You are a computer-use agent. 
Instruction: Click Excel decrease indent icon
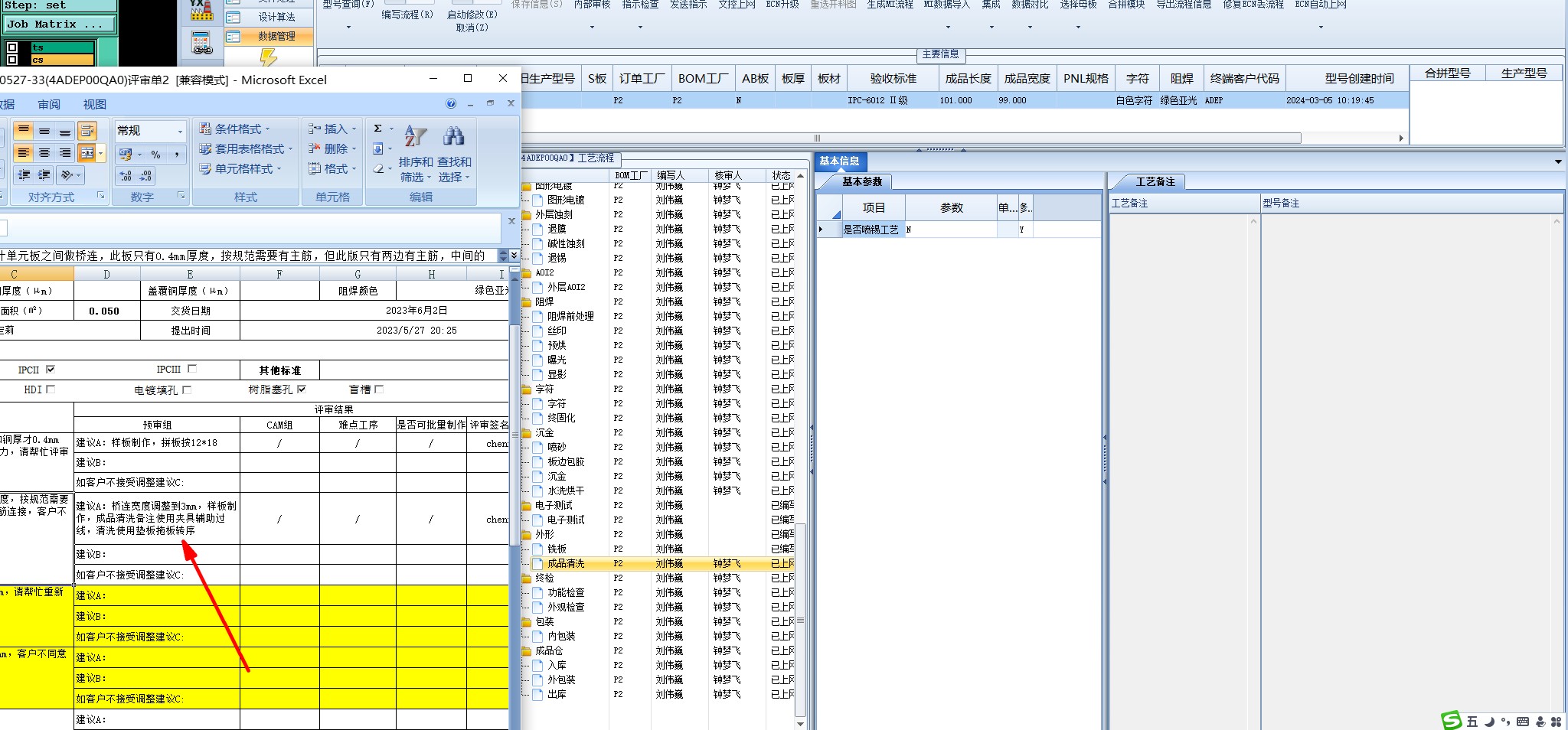(x=24, y=175)
